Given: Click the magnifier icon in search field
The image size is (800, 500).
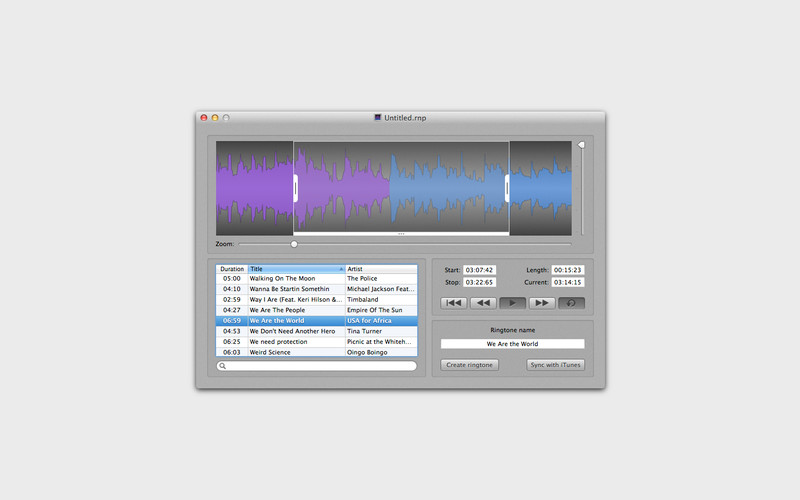Looking at the screenshot, I should tap(222, 366).
